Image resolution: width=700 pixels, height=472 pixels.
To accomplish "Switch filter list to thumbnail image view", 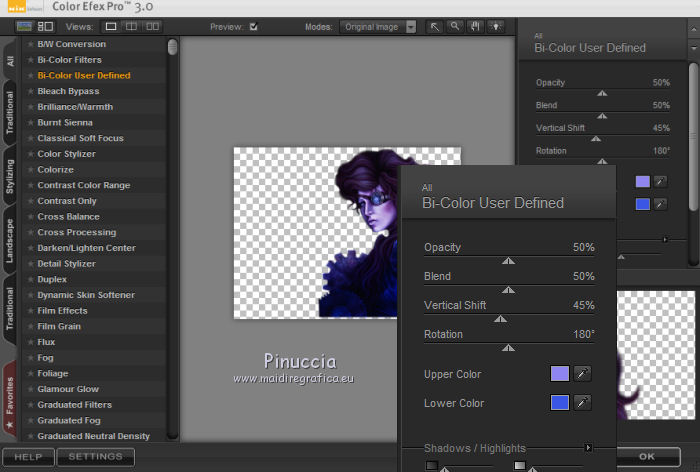I will point(24,26).
